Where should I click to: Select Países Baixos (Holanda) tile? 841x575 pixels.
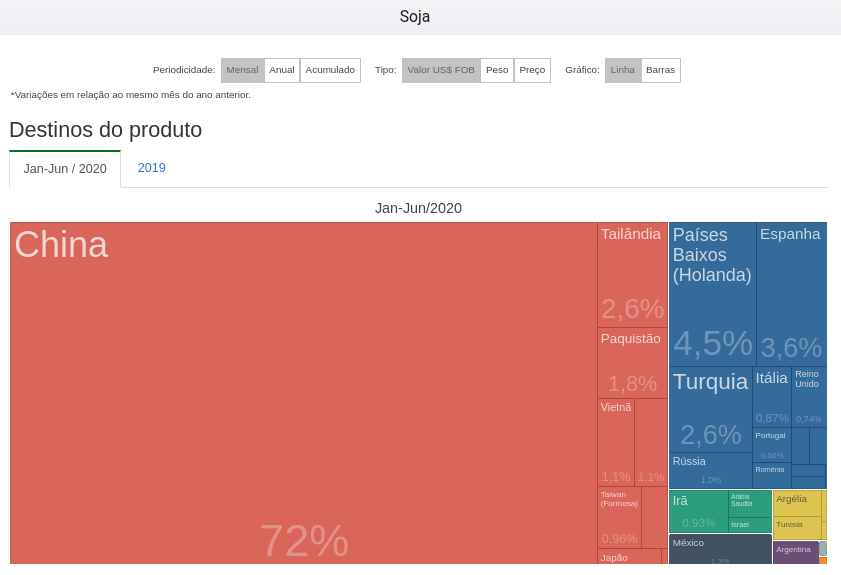pos(712,295)
